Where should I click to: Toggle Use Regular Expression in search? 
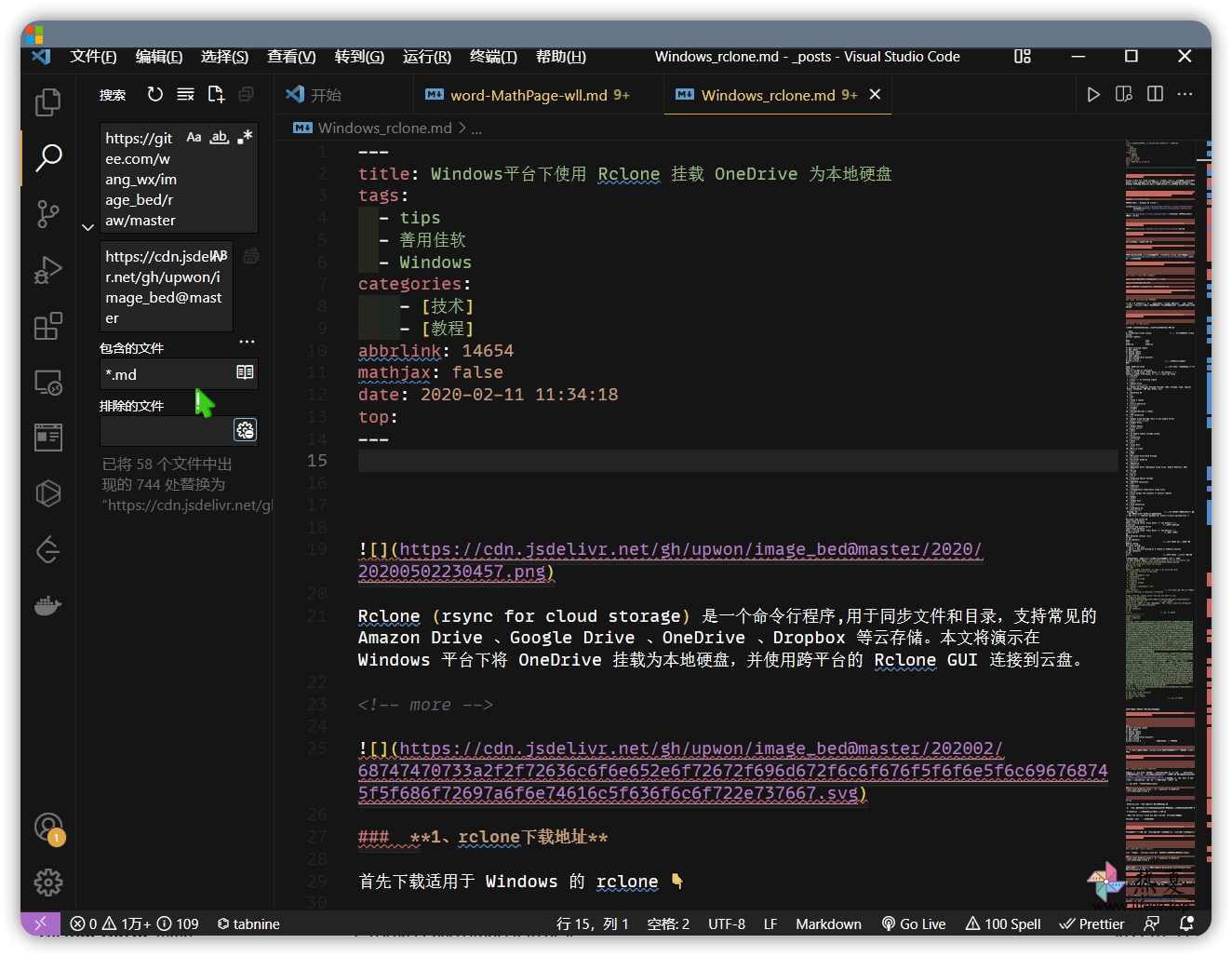pos(245,138)
